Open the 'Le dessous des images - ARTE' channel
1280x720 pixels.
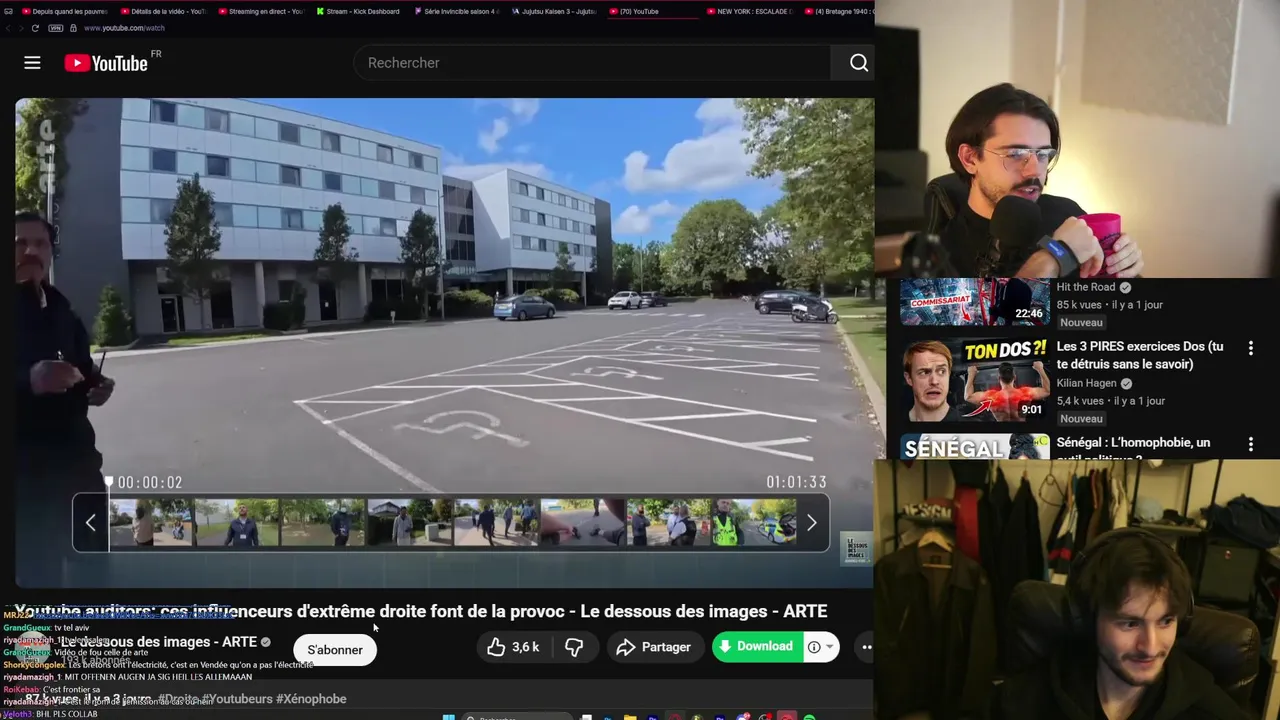pos(160,642)
